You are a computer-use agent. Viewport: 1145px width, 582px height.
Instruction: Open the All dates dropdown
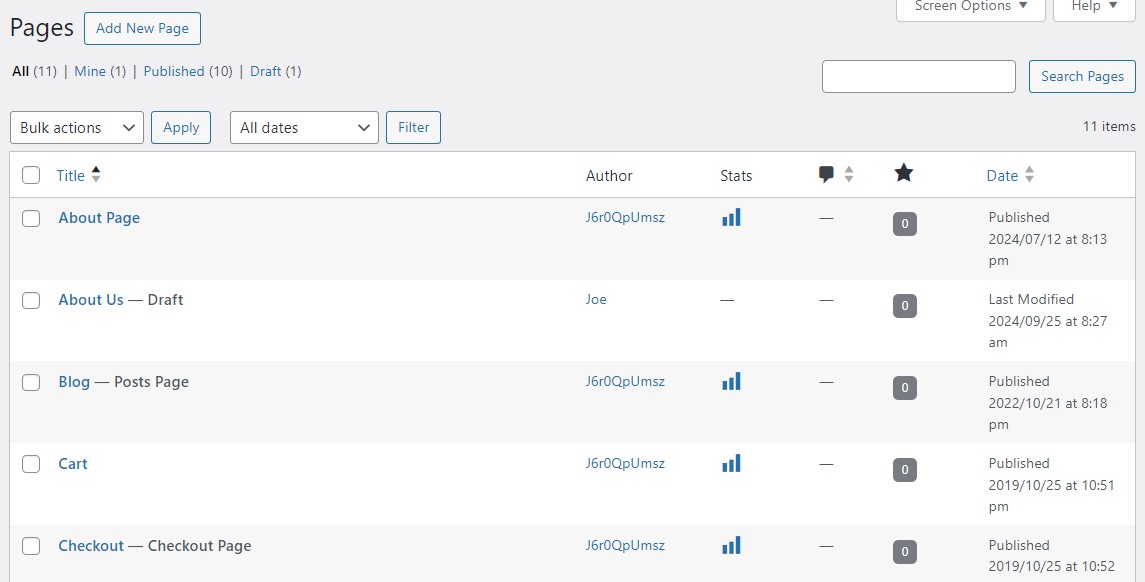(x=305, y=128)
